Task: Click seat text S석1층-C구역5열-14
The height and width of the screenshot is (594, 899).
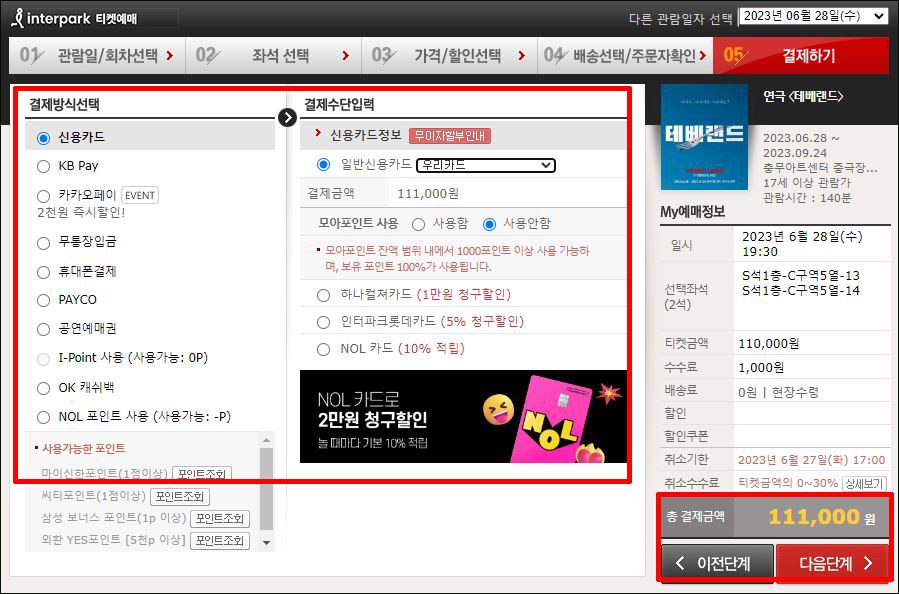Action: 801,291
